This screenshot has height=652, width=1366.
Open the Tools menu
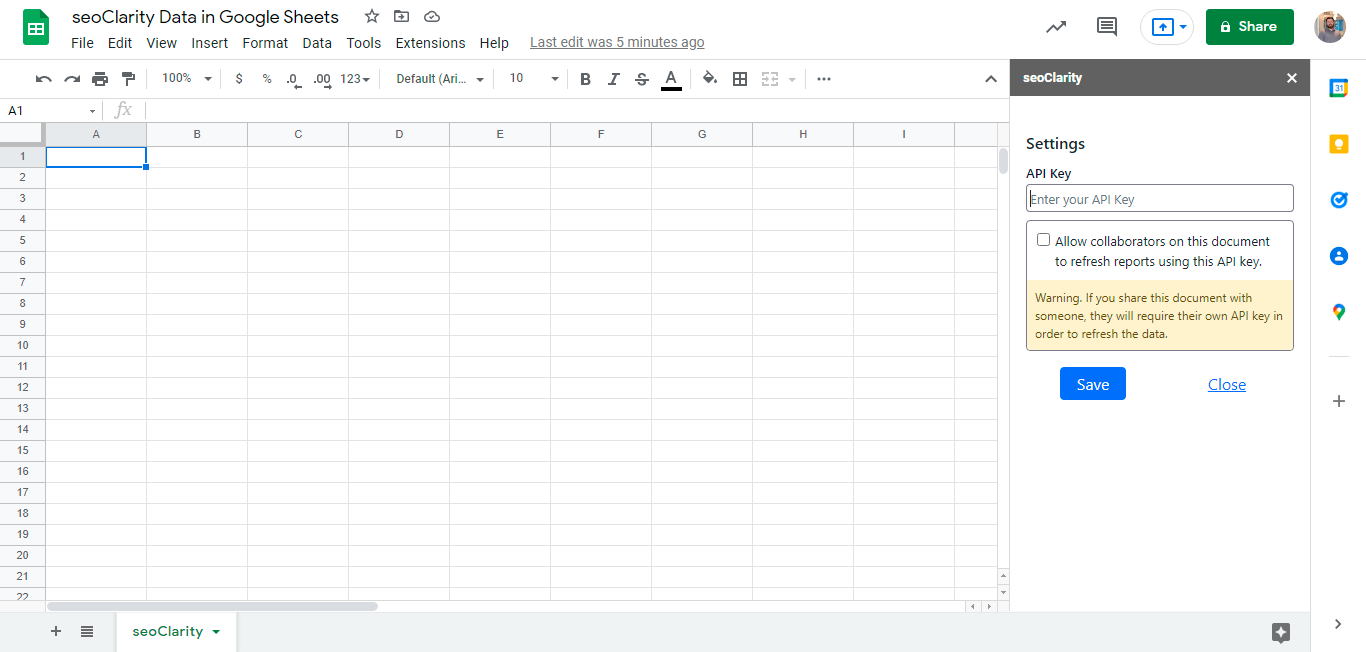click(x=364, y=43)
